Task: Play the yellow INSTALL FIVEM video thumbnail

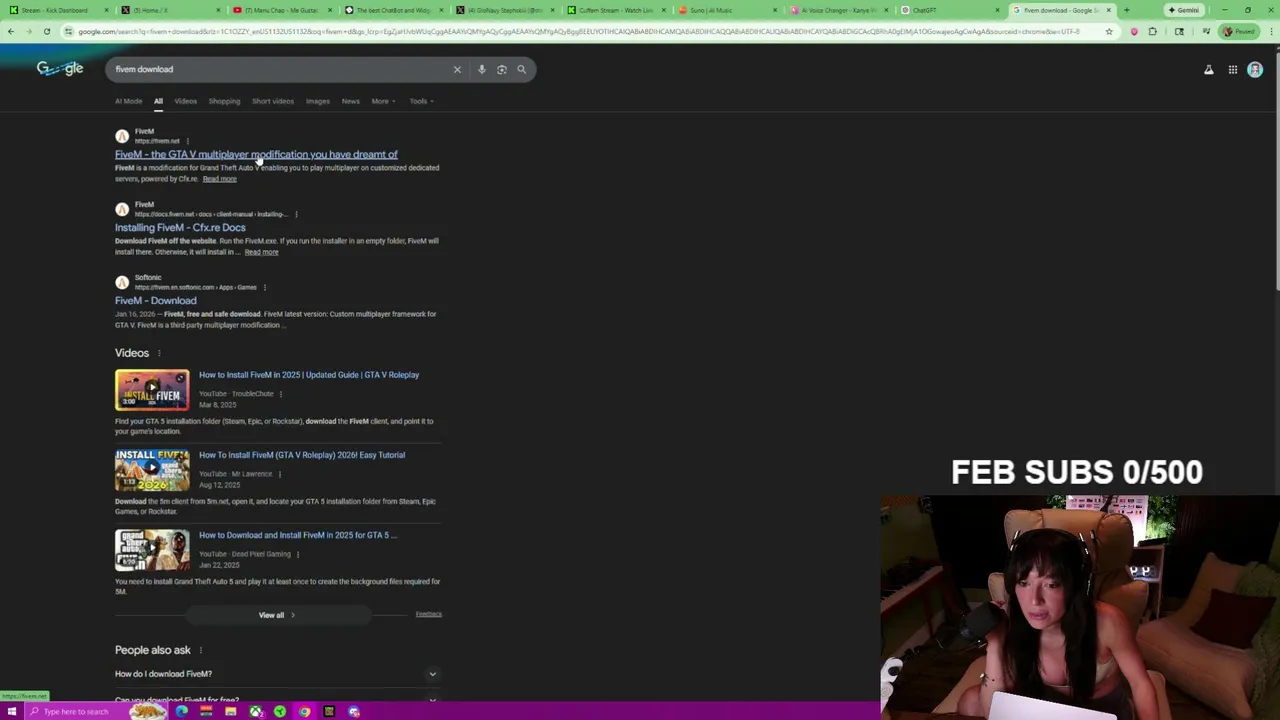Action: point(152,390)
